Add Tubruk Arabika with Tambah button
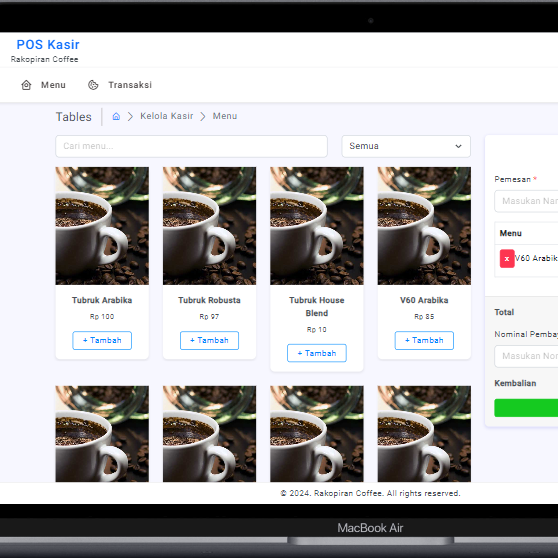558x558 pixels. [x=102, y=341]
